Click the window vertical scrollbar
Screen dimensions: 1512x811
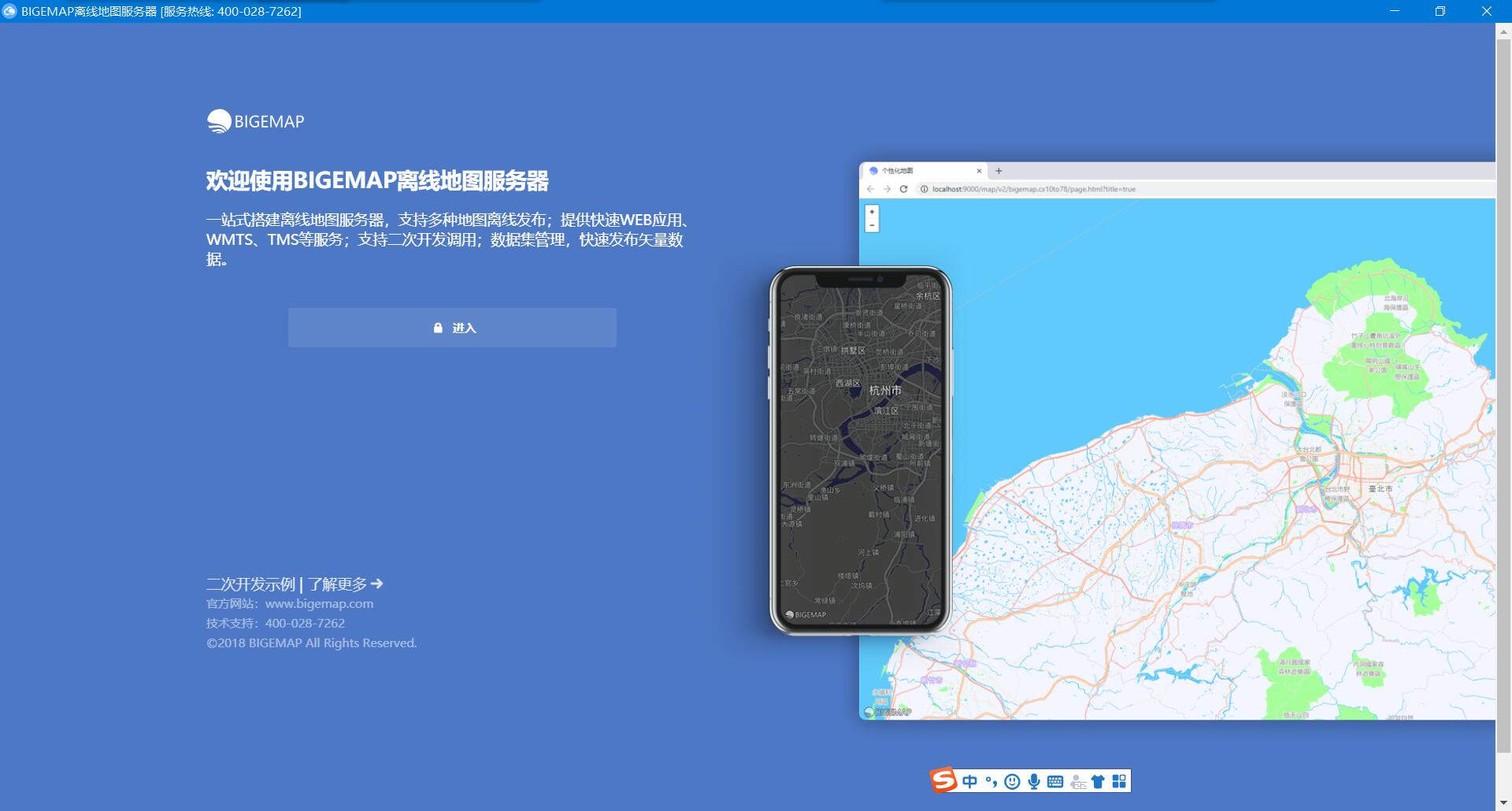coord(1503,395)
